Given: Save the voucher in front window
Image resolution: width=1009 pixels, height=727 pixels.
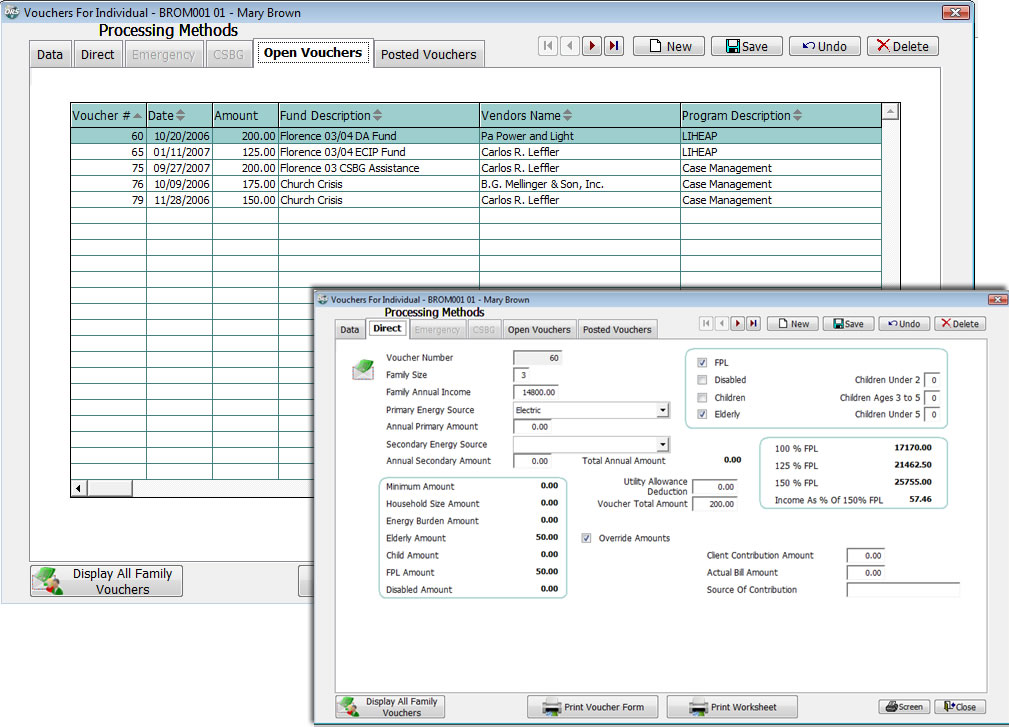Looking at the screenshot, I should [847, 324].
